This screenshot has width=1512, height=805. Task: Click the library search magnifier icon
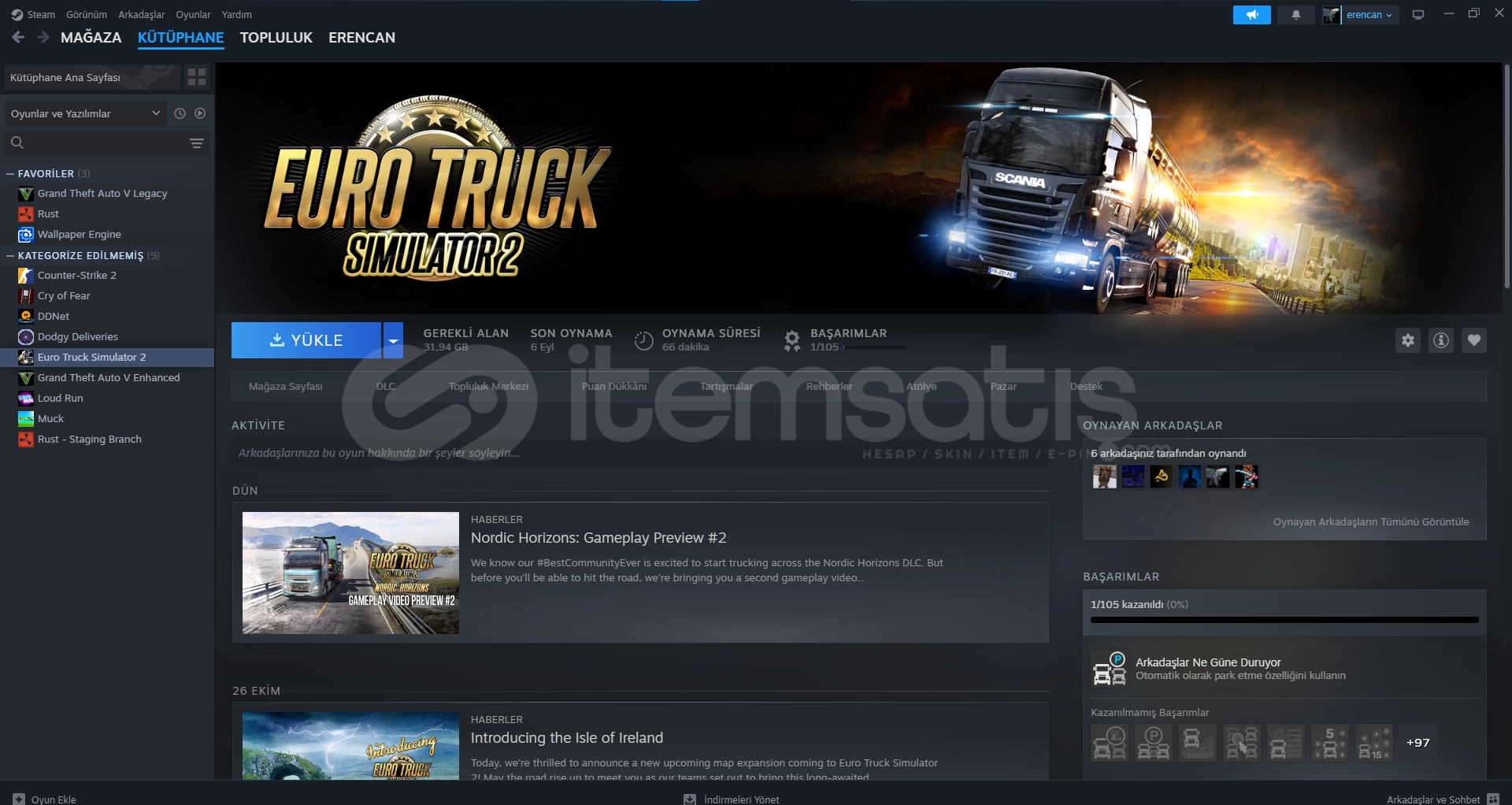tap(17, 143)
